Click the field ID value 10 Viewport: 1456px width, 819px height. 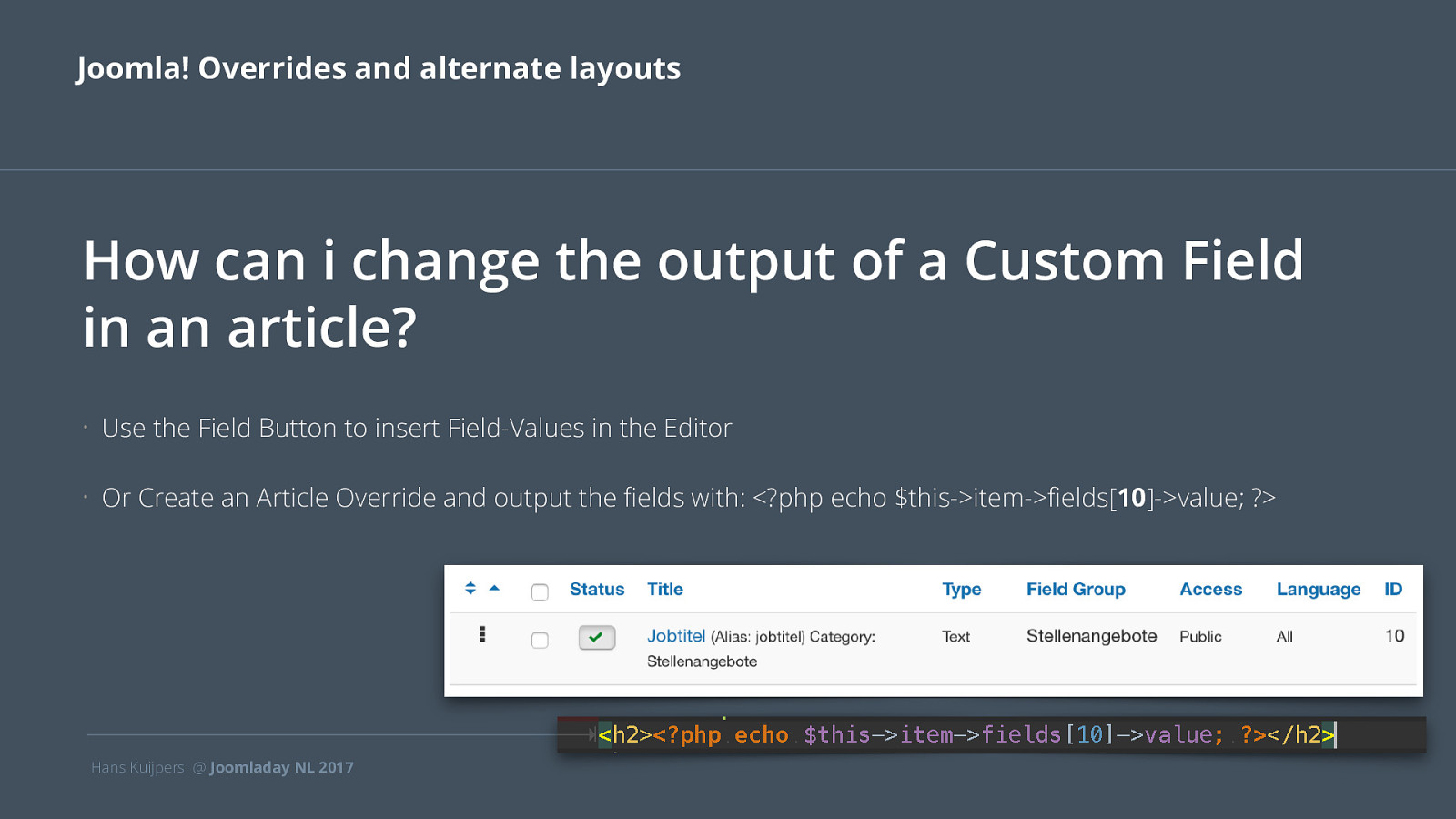coord(1394,636)
